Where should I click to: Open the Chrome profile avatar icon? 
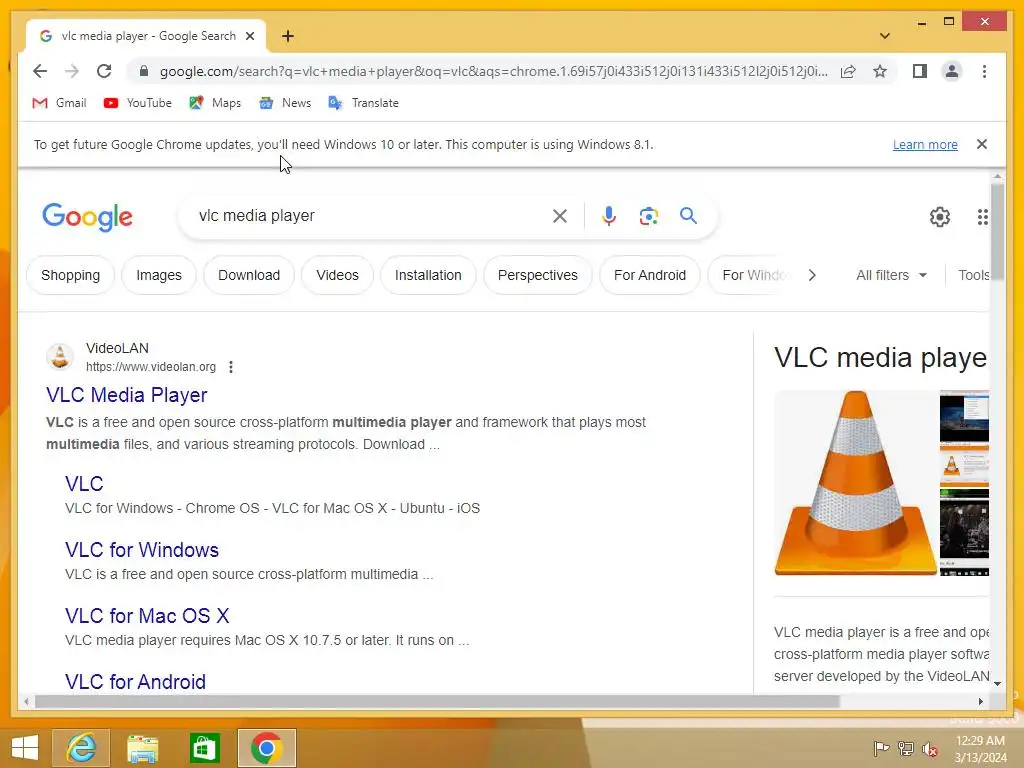tap(952, 71)
